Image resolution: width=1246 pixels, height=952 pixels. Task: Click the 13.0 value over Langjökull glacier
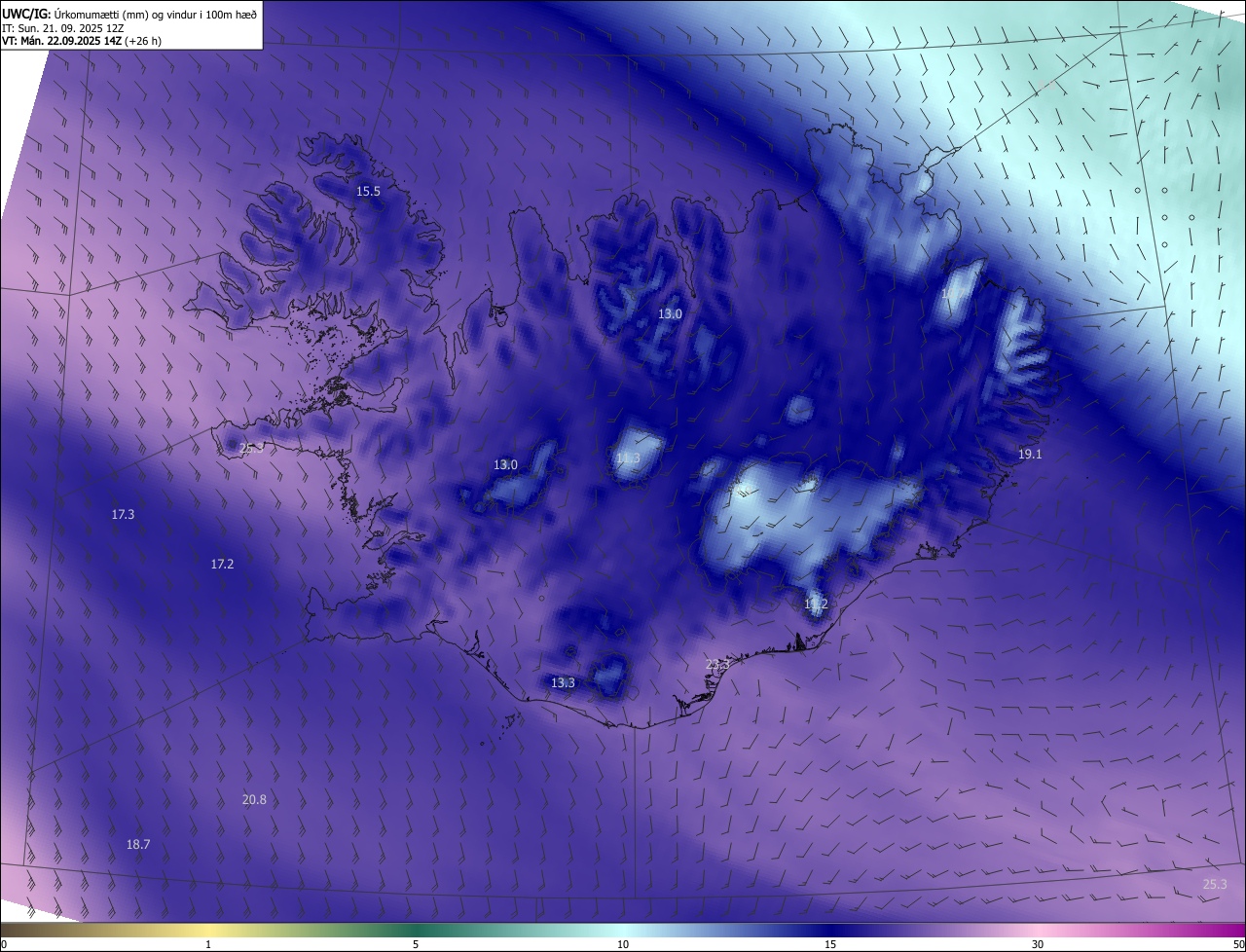(505, 465)
